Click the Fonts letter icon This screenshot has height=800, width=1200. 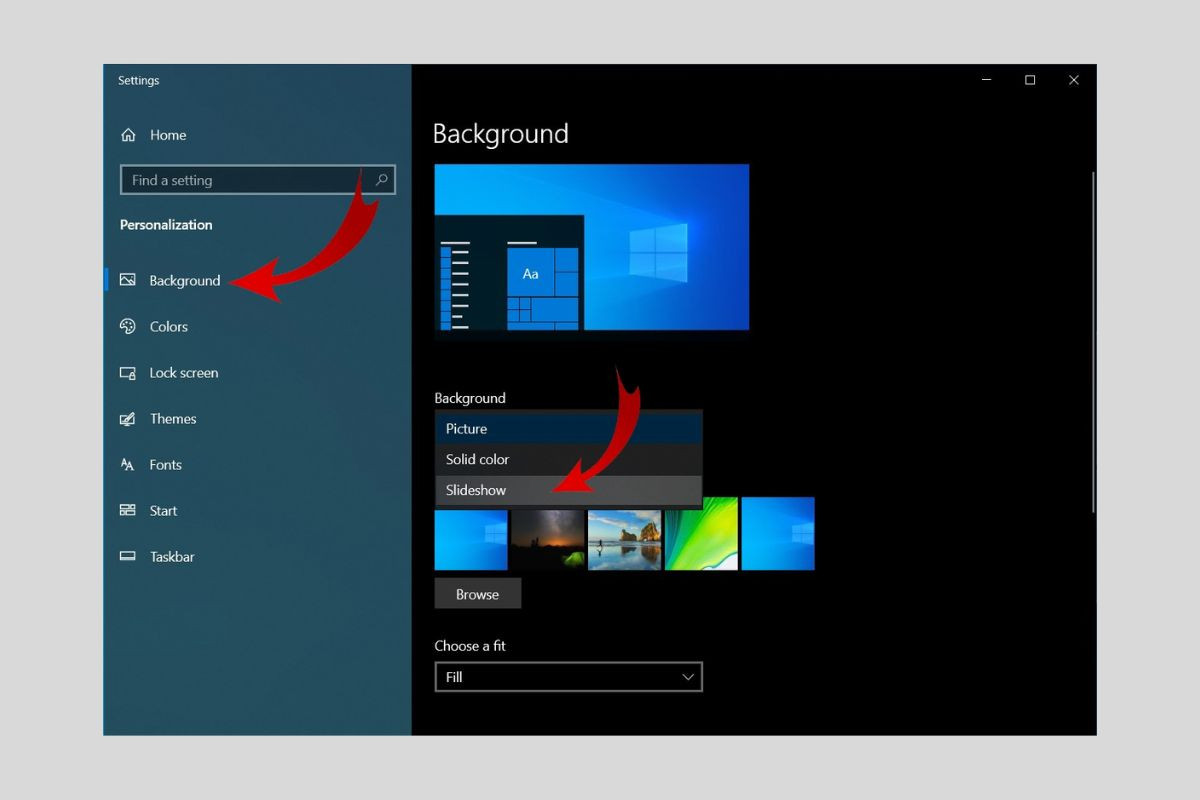[128, 465]
